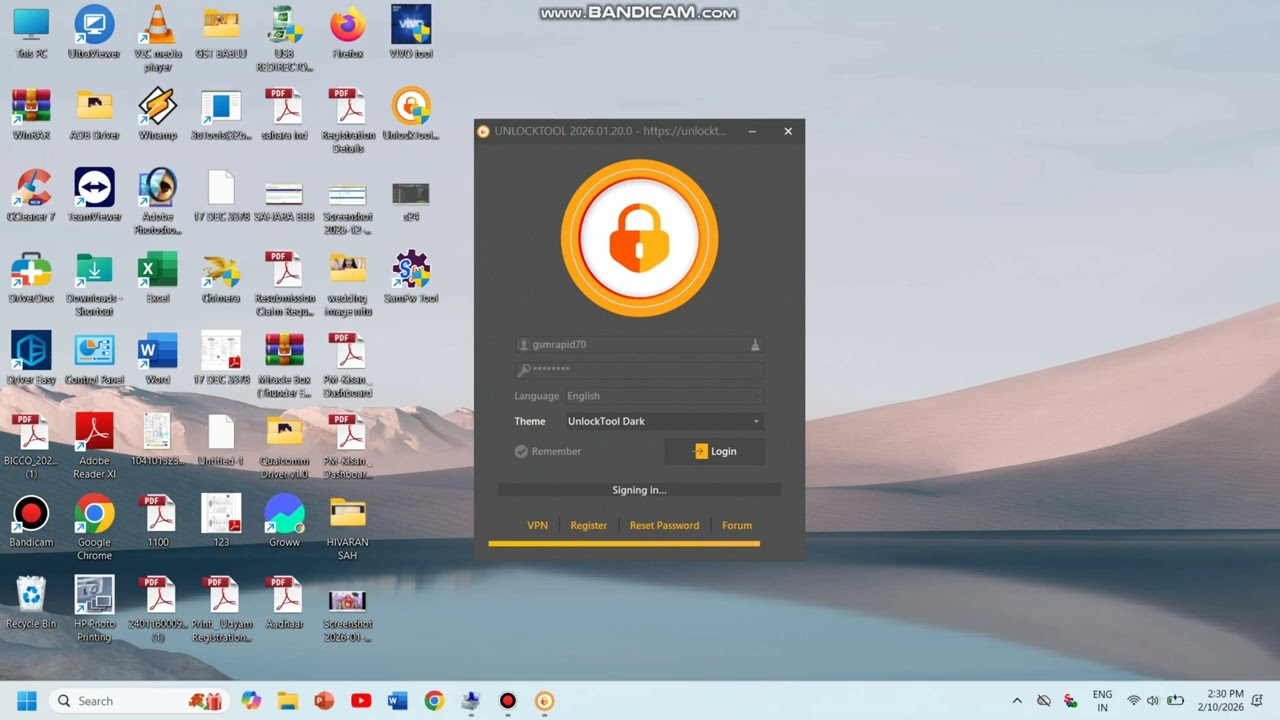The width and height of the screenshot is (1280, 720).
Task: Open This PC desktop icon
Action: click(x=31, y=32)
